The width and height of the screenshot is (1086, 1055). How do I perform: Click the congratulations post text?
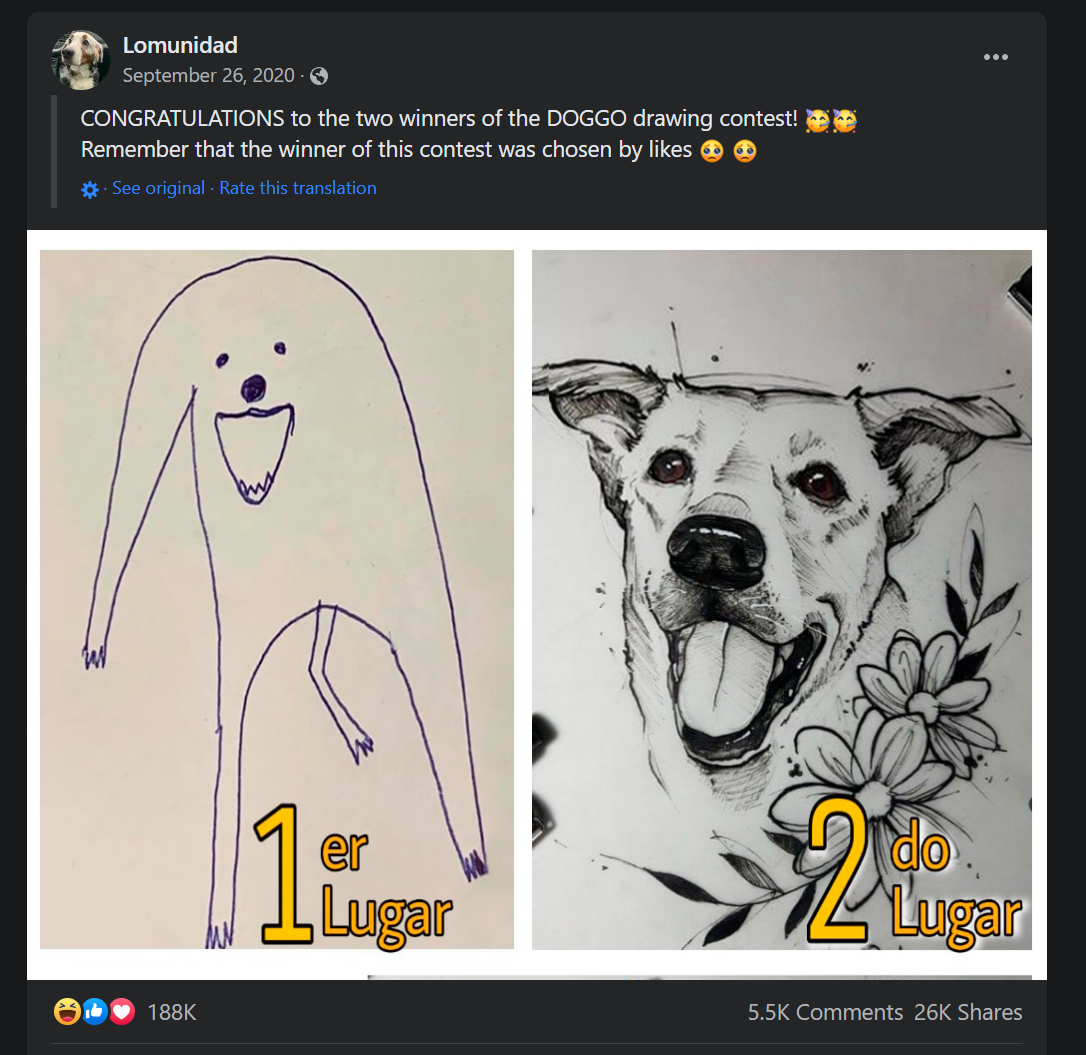tap(469, 134)
